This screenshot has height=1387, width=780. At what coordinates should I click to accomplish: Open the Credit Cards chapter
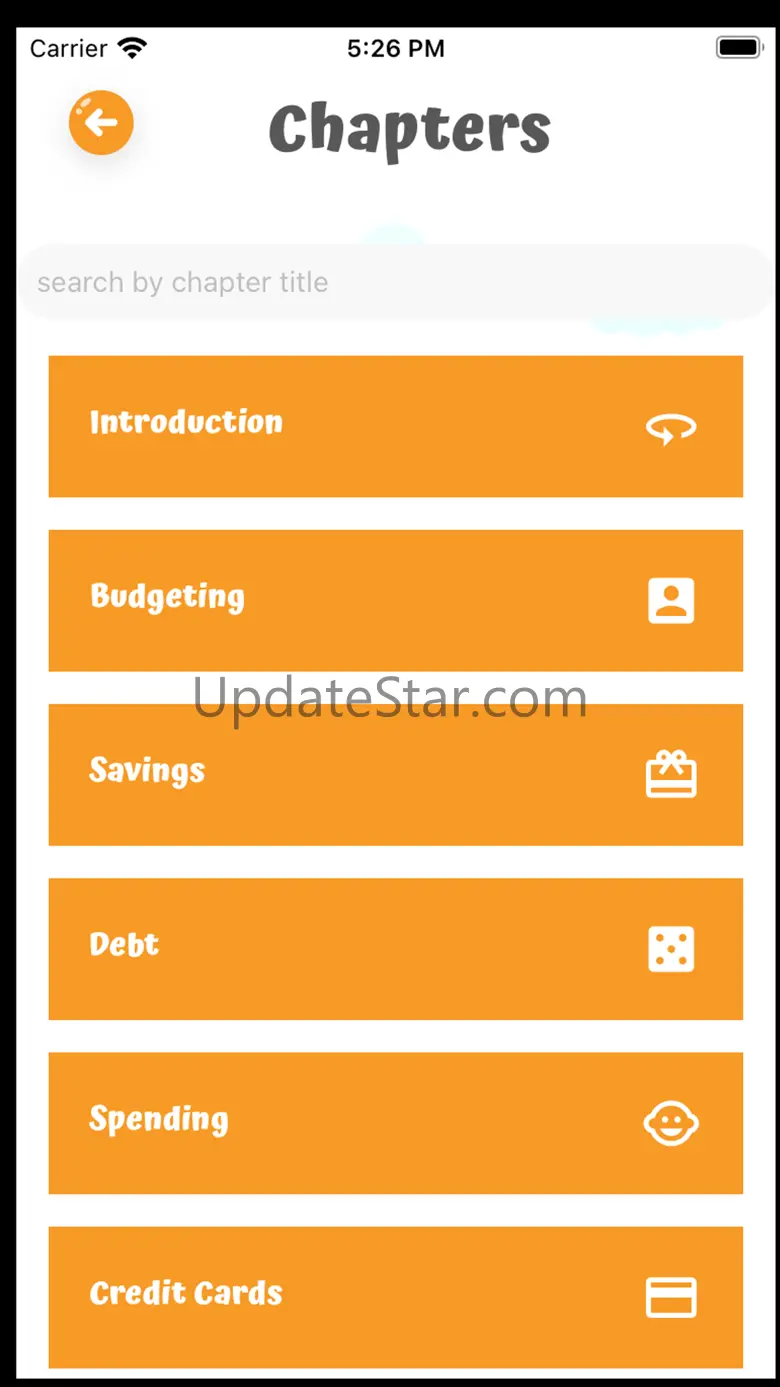[396, 1296]
